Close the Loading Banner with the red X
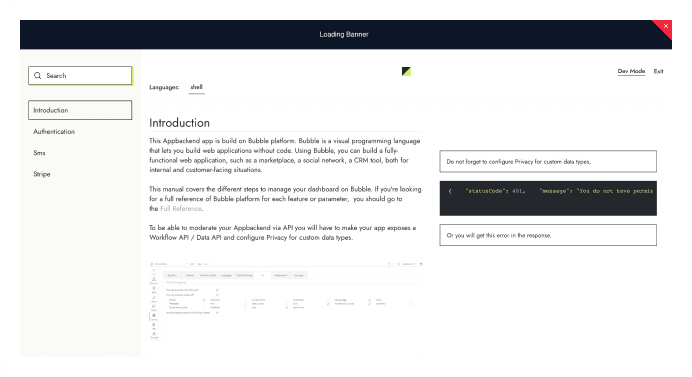The width and height of the screenshot is (692, 377). coord(666,26)
